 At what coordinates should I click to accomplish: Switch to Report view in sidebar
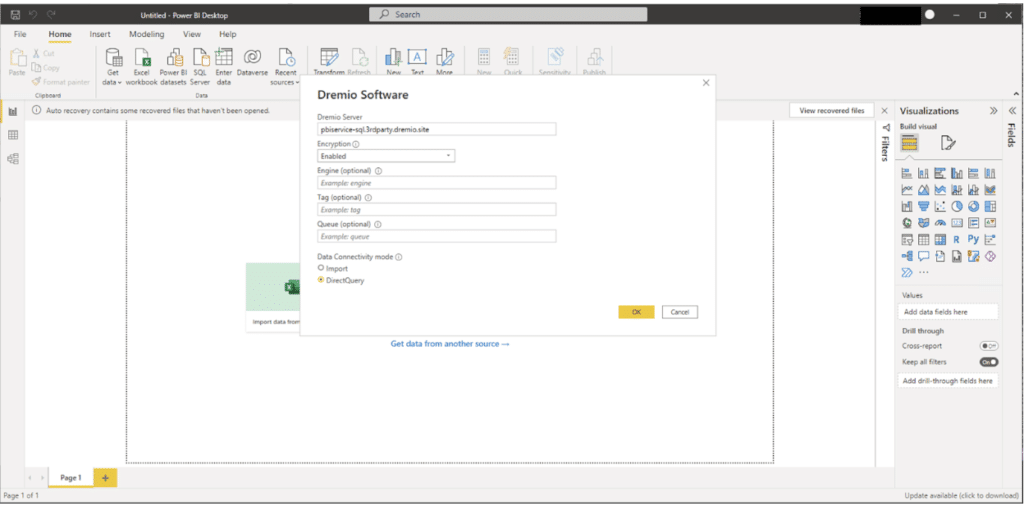click(x=12, y=112)
